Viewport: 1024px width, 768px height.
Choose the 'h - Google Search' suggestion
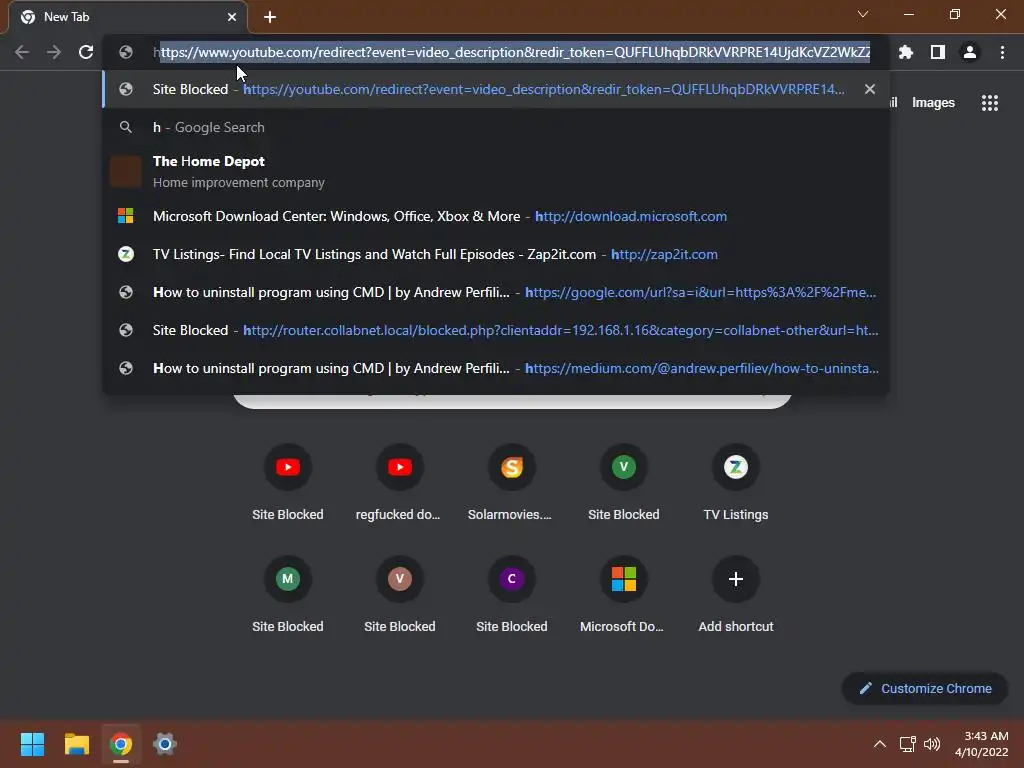point(496,127)
